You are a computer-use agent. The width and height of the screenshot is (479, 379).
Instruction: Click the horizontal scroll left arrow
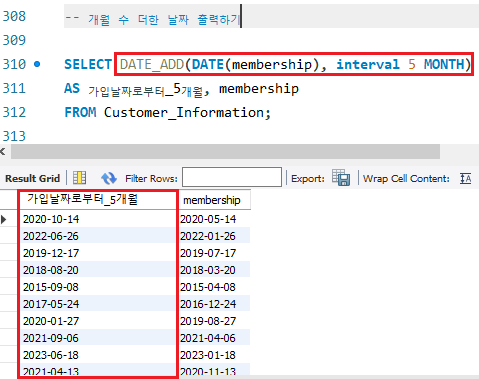coord(3,152)
